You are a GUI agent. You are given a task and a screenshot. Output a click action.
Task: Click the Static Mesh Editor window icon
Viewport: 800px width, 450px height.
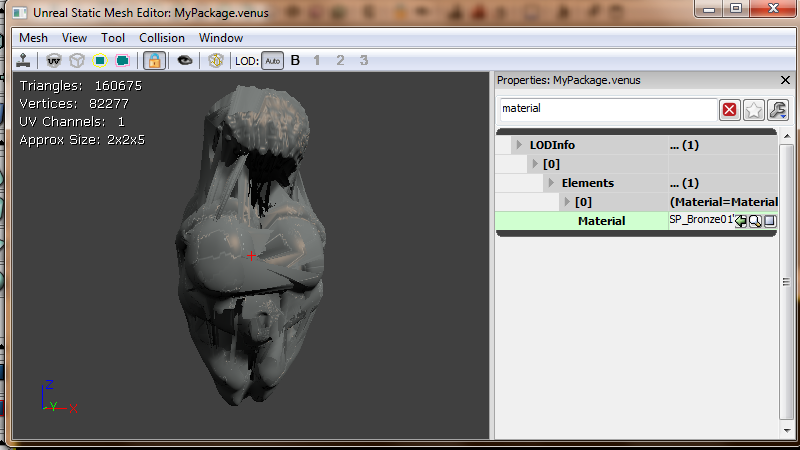point(20,13)
